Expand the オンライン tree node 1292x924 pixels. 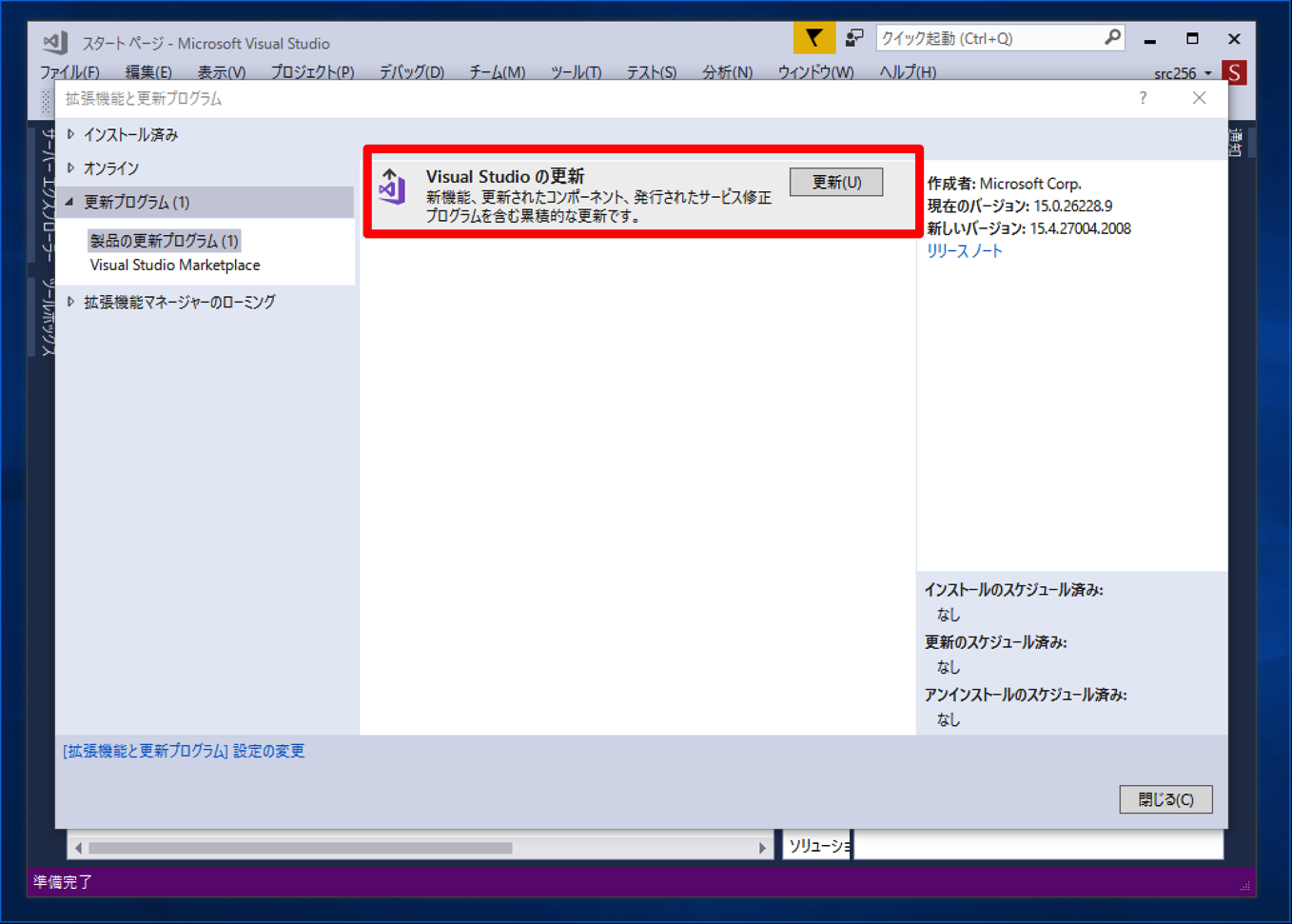[x=71, y=168]
